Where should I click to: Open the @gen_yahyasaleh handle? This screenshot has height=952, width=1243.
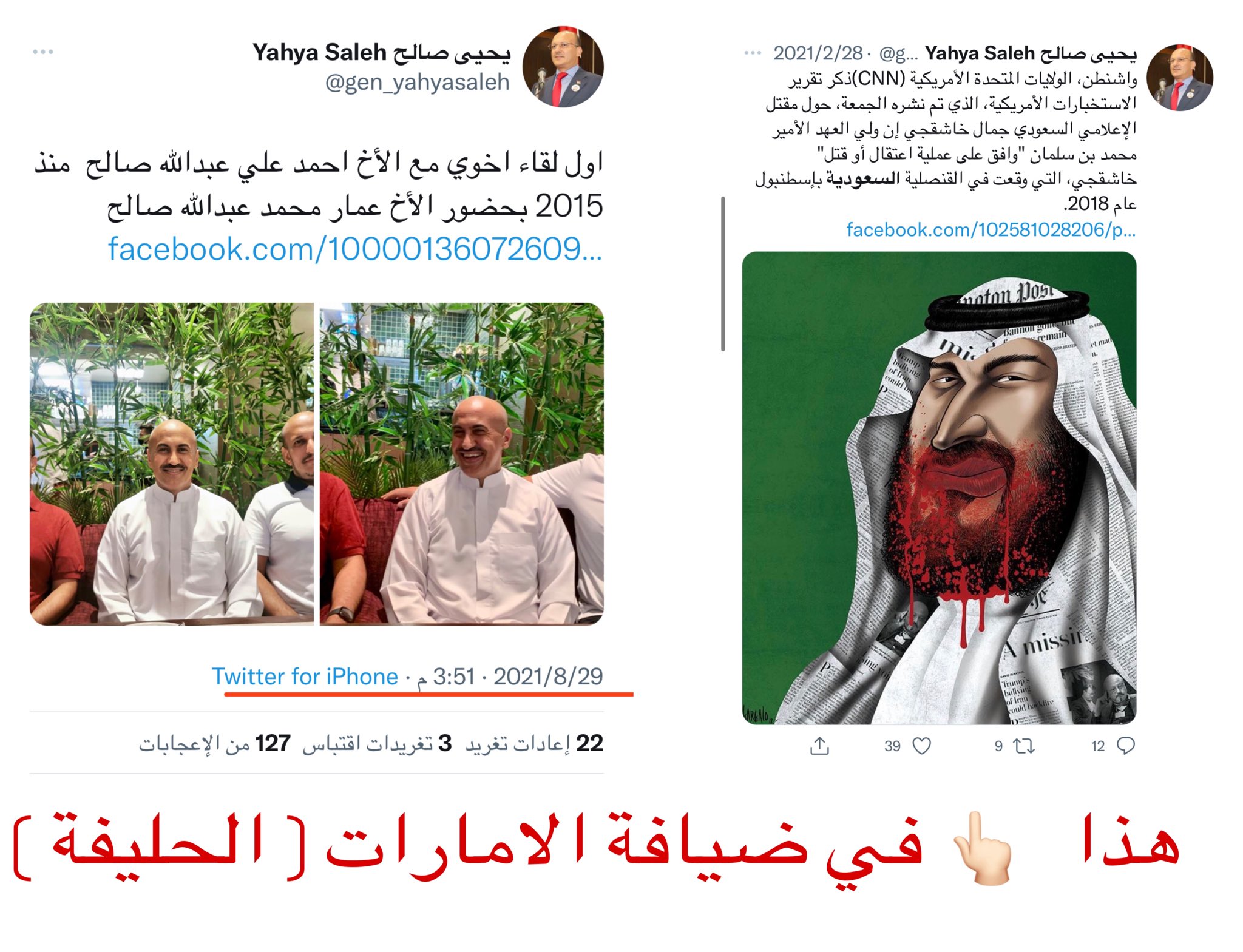(418, 83)
